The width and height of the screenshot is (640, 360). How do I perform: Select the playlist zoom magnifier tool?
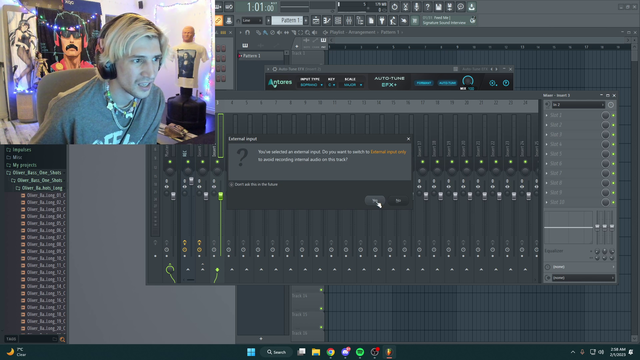(x=307, y=32)
